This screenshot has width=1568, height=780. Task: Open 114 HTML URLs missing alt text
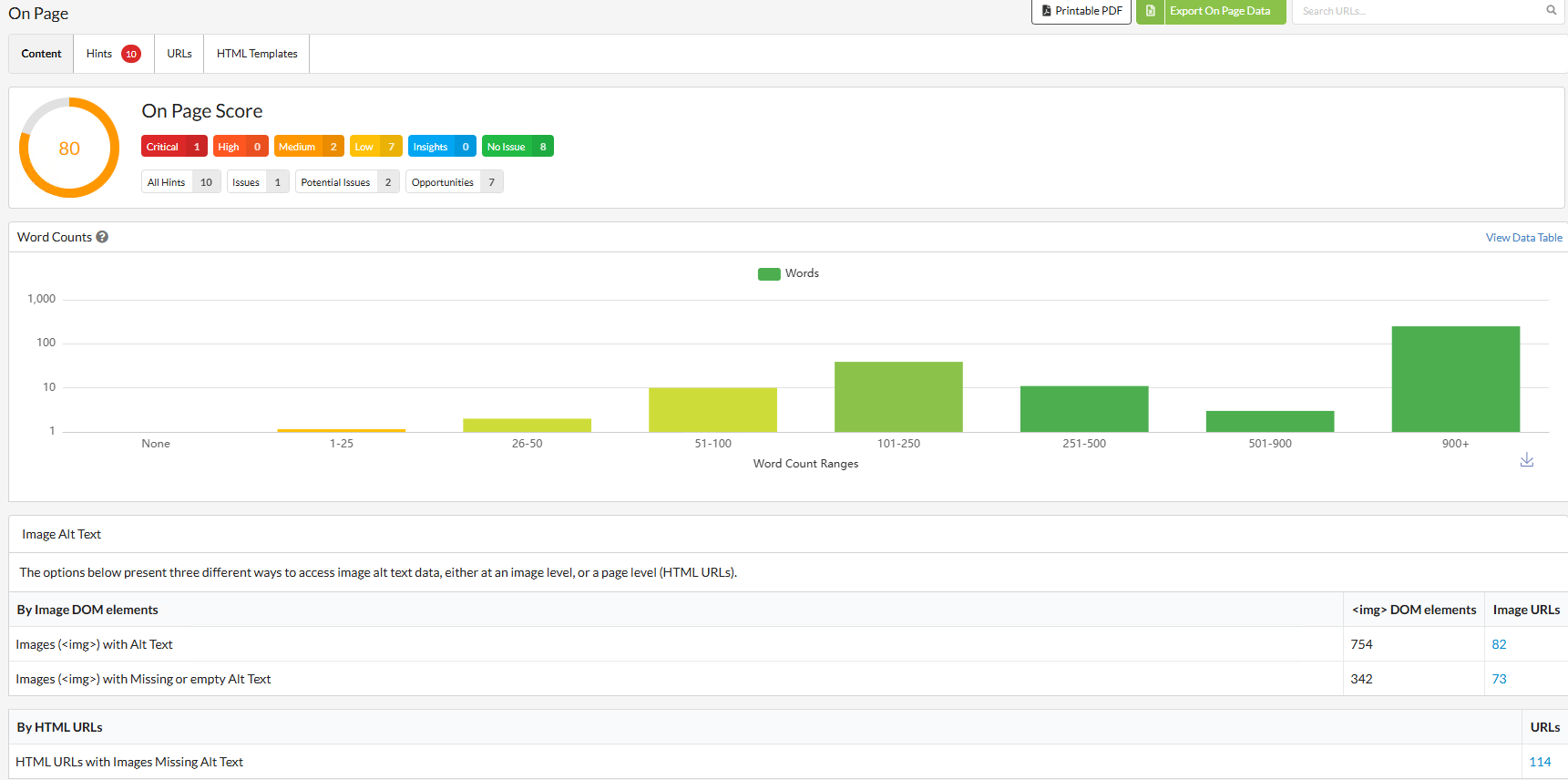(x=1540, y=762)
